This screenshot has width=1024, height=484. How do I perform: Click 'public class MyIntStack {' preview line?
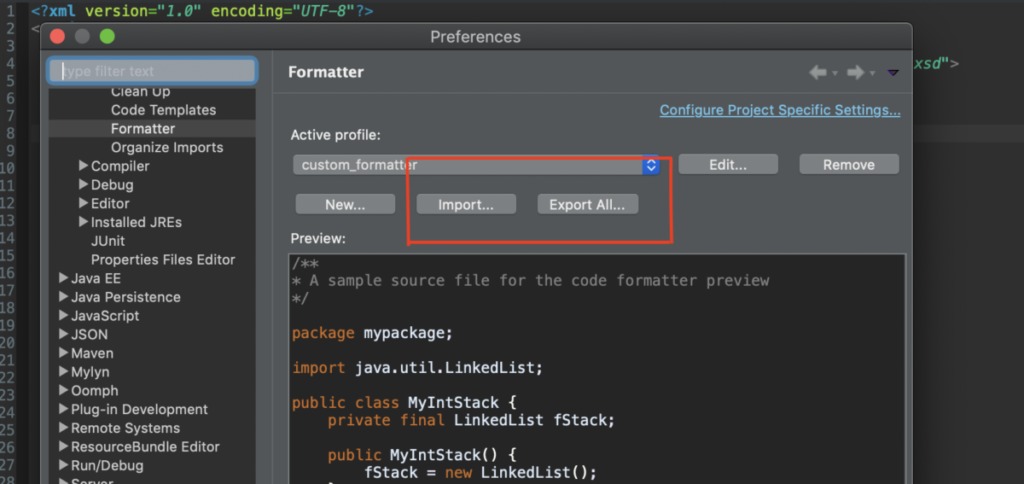404,402
